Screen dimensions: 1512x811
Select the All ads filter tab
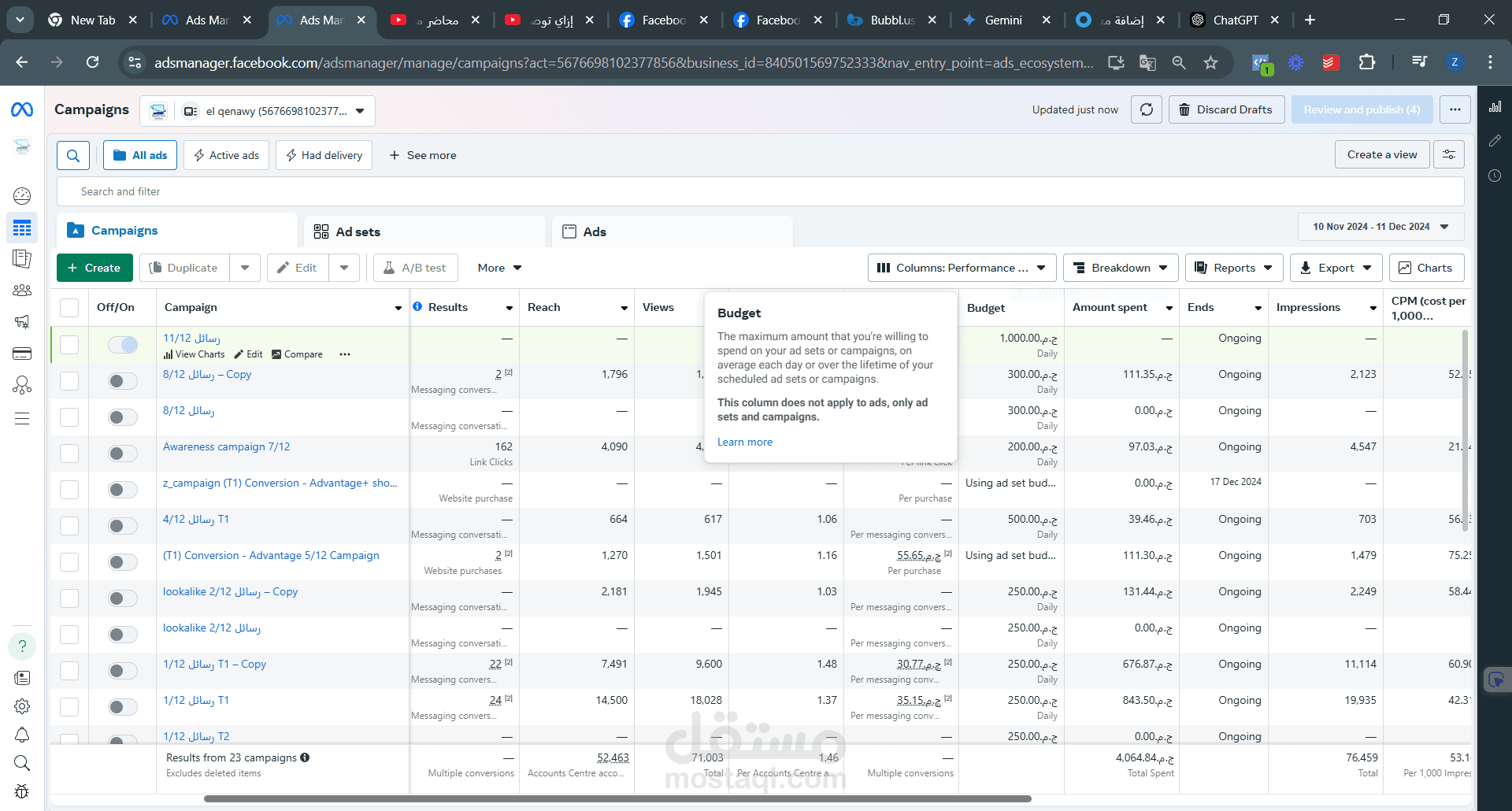[x=140, y=155]
